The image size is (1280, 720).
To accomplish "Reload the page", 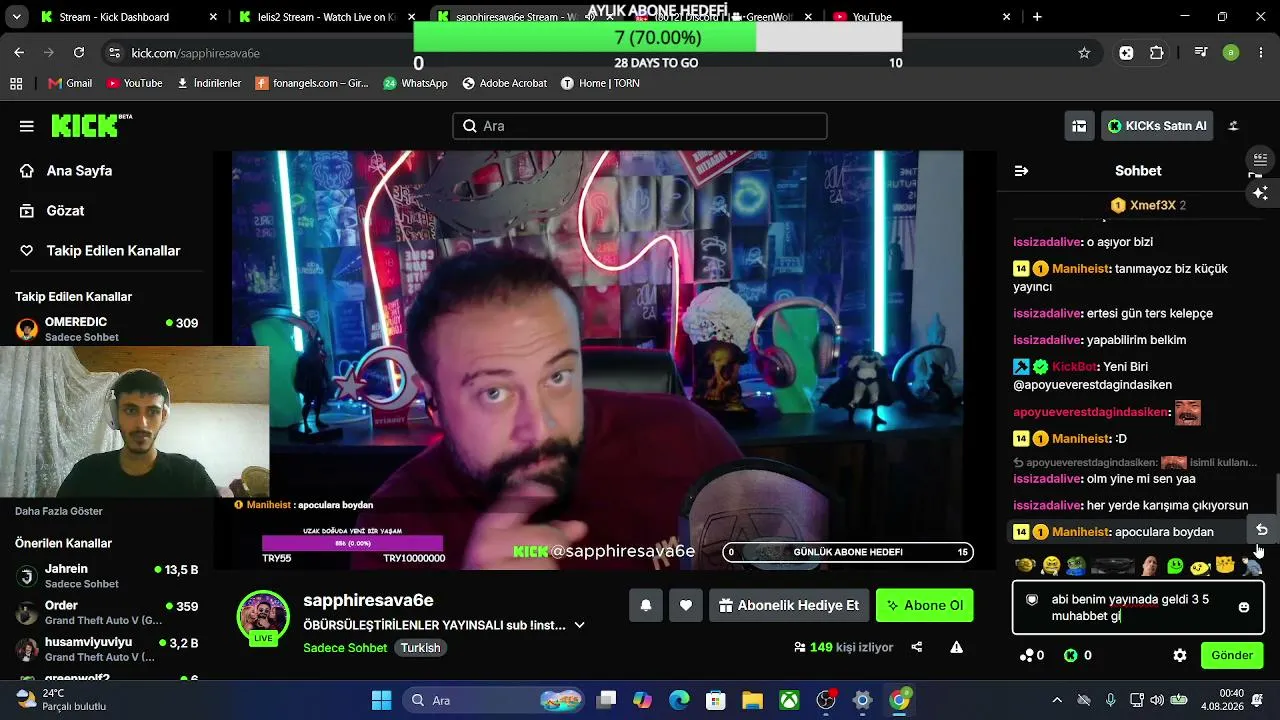I will click(79, 53).
